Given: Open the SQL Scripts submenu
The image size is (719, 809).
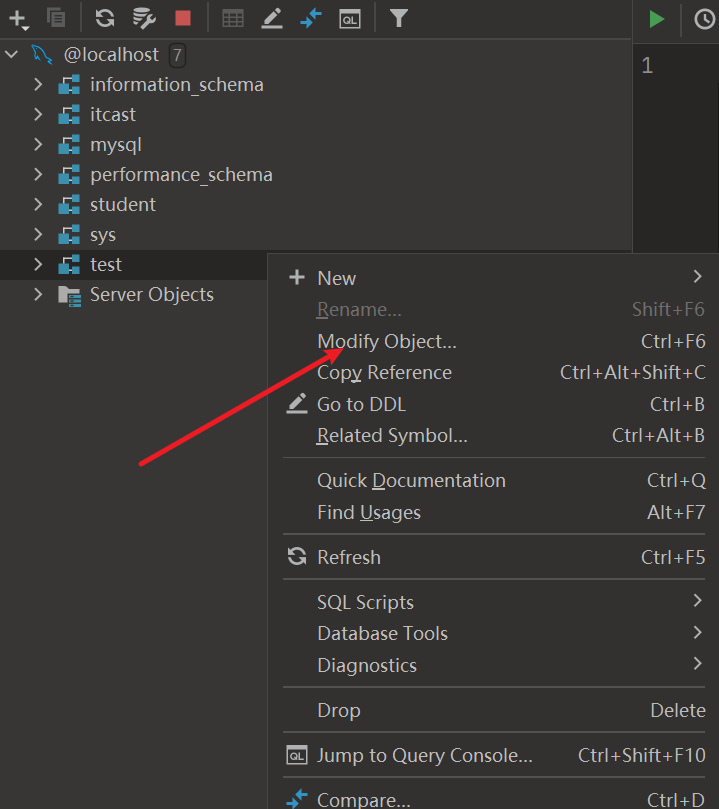Looking at the screenshot, I should pyautogui.click(x=365, y=602).
